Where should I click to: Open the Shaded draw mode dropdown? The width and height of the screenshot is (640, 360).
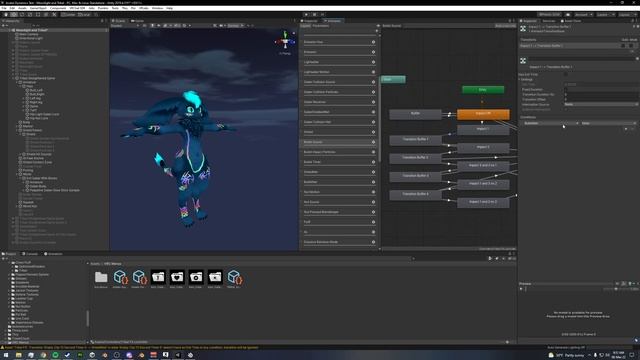(x=125, y=26)
